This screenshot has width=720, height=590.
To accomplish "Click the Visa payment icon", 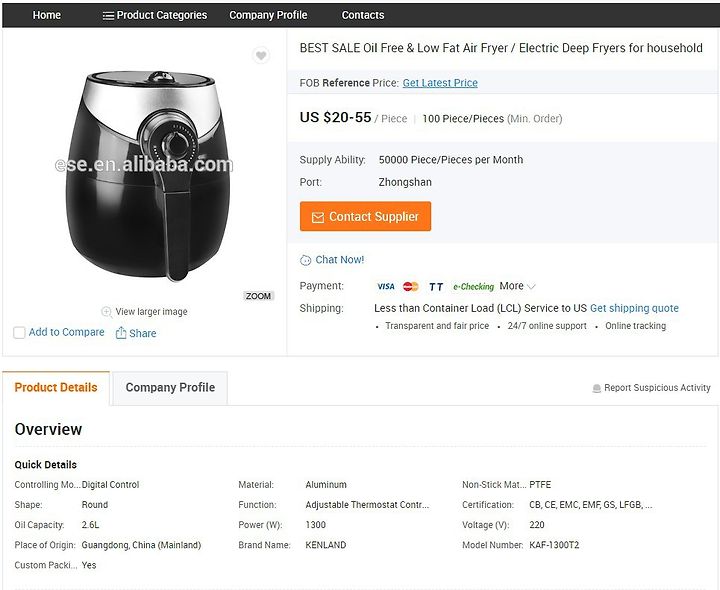I will (x=386, y=287).
